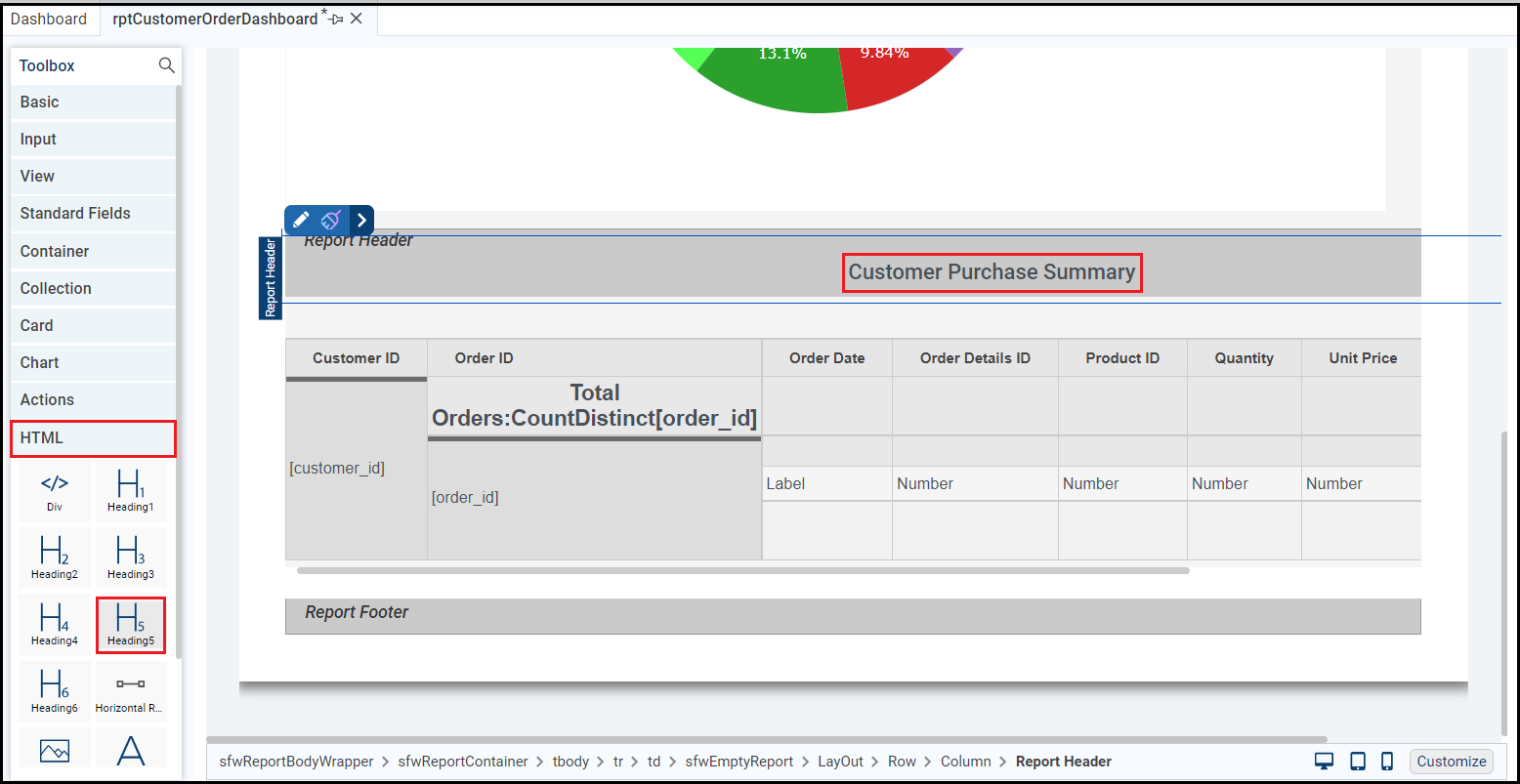Viewport: 1520px width, 784px height.
Task: Expand the Basic toolbox category
Action: pos(94,103)
